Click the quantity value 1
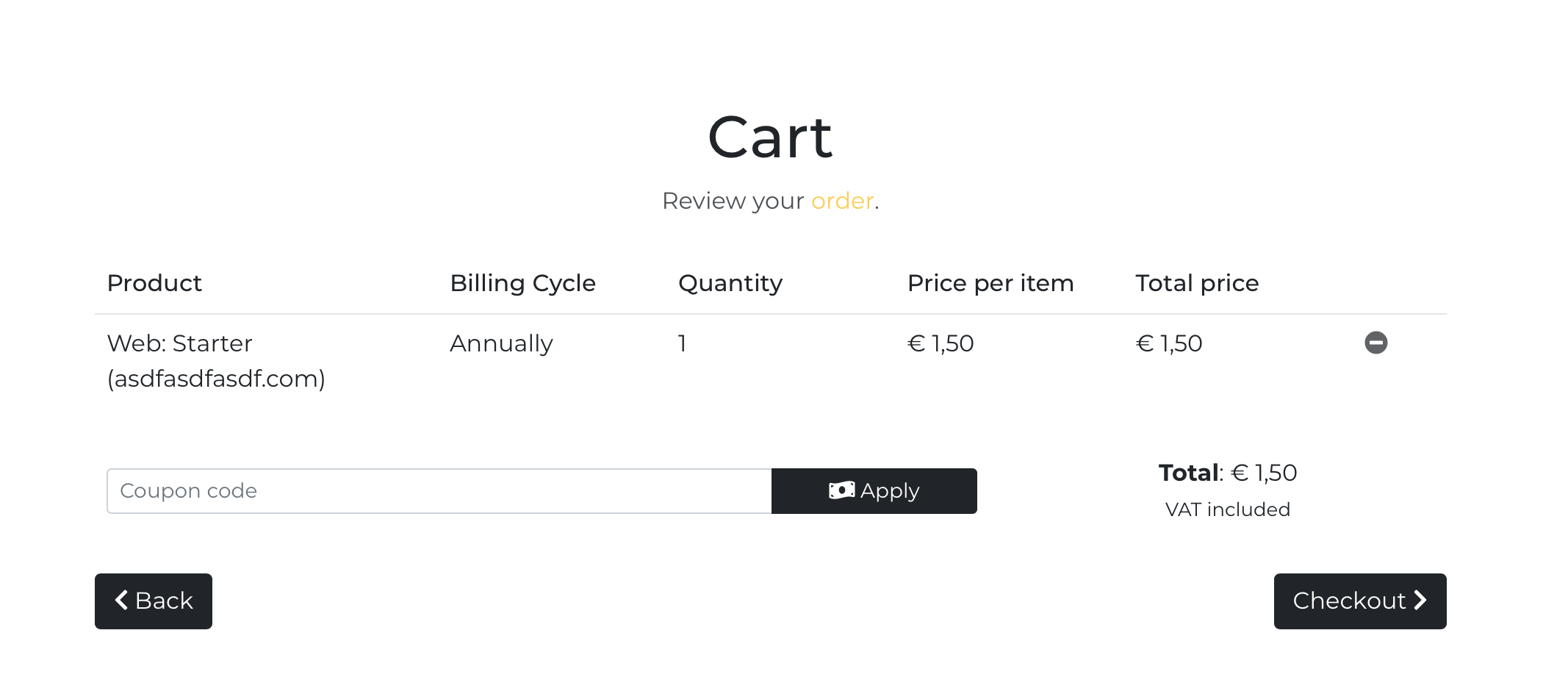This screenshot has height=694, width=1568. 683,343
